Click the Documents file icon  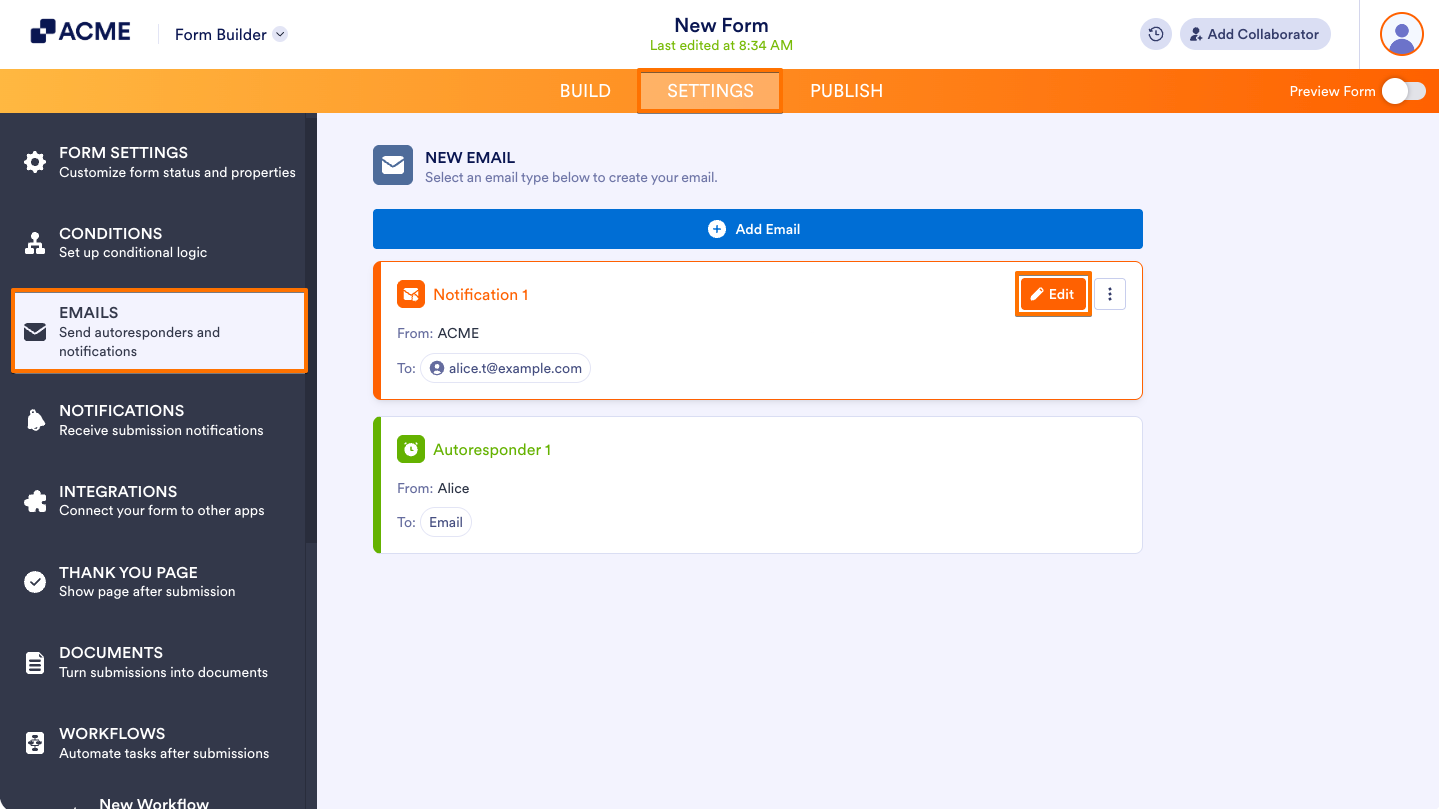click(x=35, y=662)
